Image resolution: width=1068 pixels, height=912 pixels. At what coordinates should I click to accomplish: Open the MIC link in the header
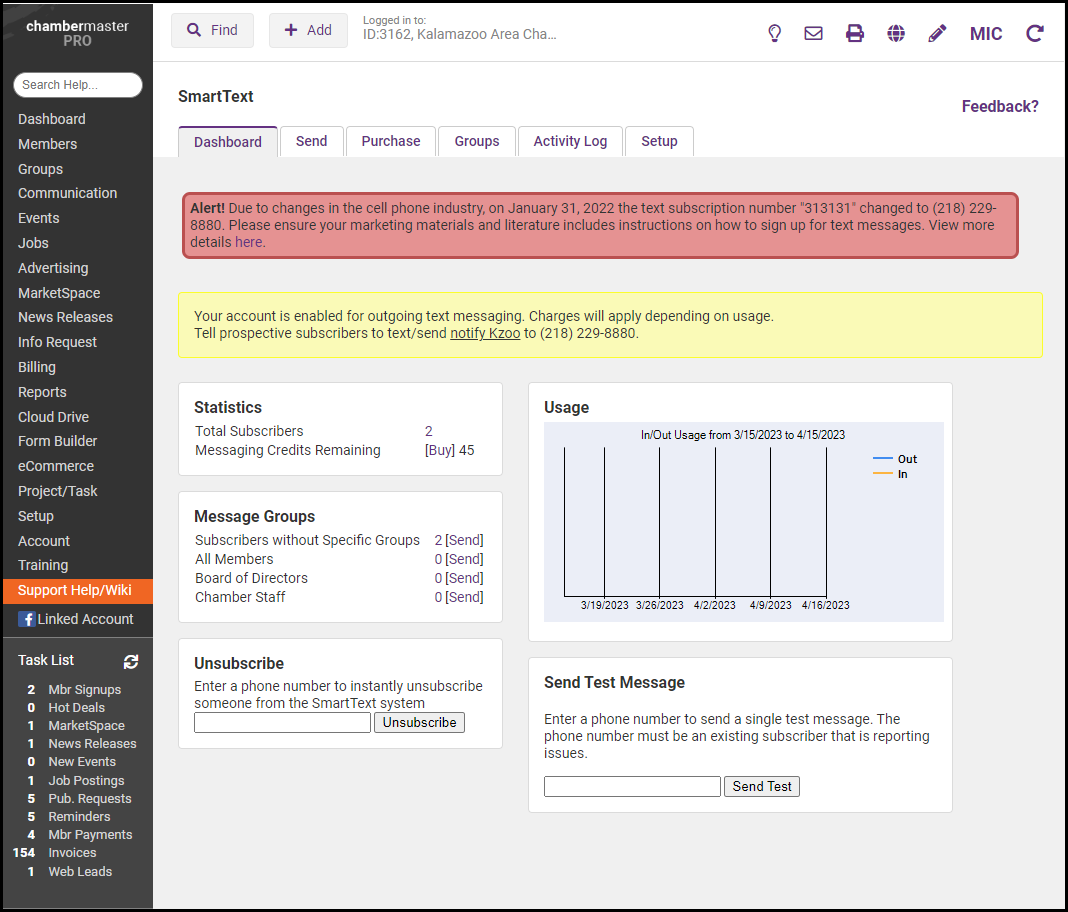pos(986,34)
